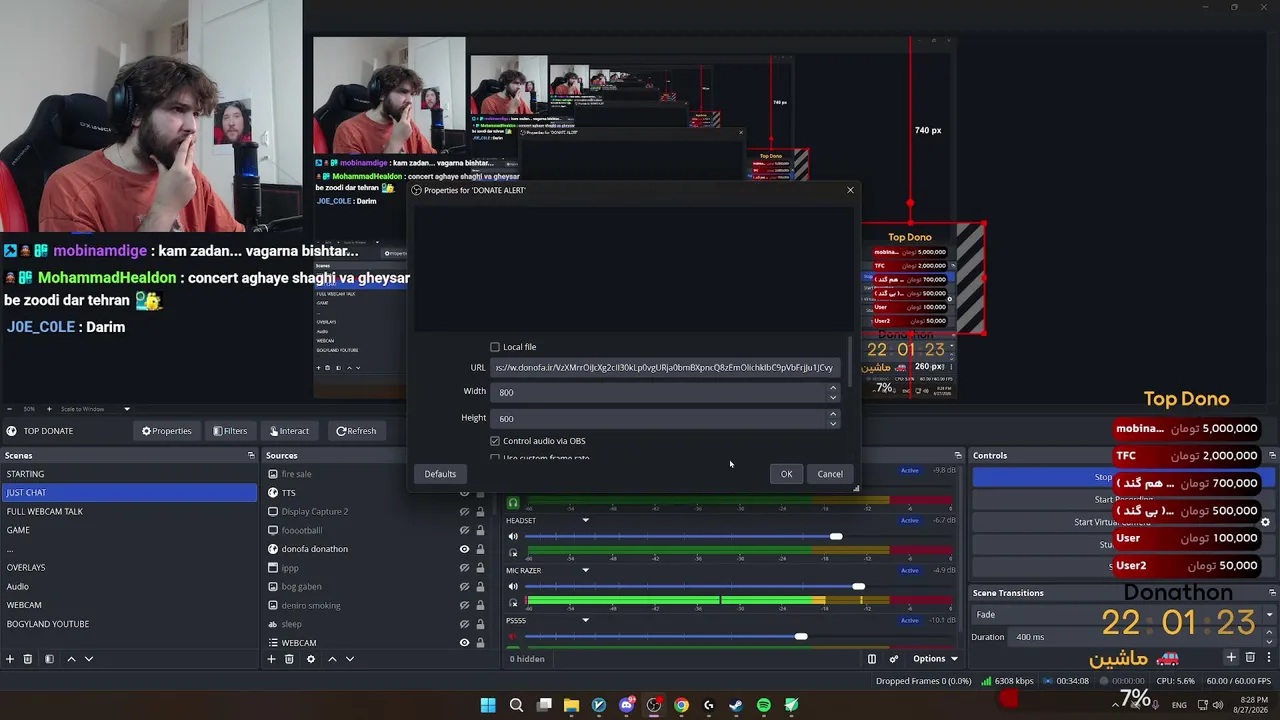This screenshot has width=1280, height=720.
Task: Open Discord from the taskbar
Action: 627,705
